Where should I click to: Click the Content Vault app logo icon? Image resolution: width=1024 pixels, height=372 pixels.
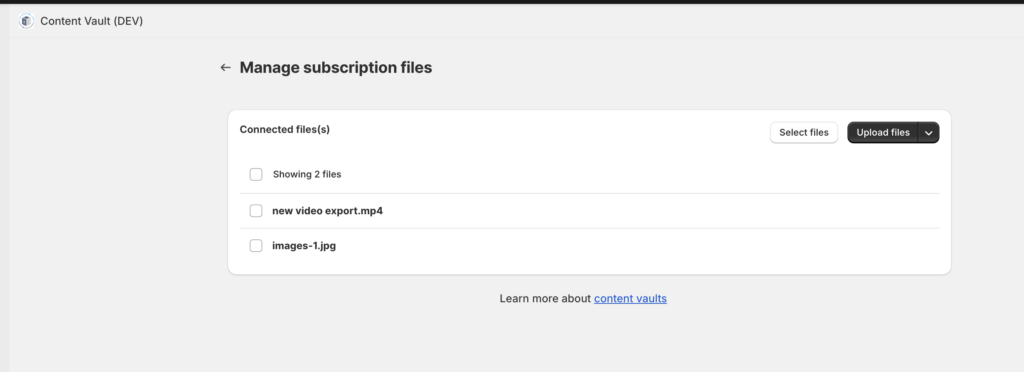click(26, 21)
